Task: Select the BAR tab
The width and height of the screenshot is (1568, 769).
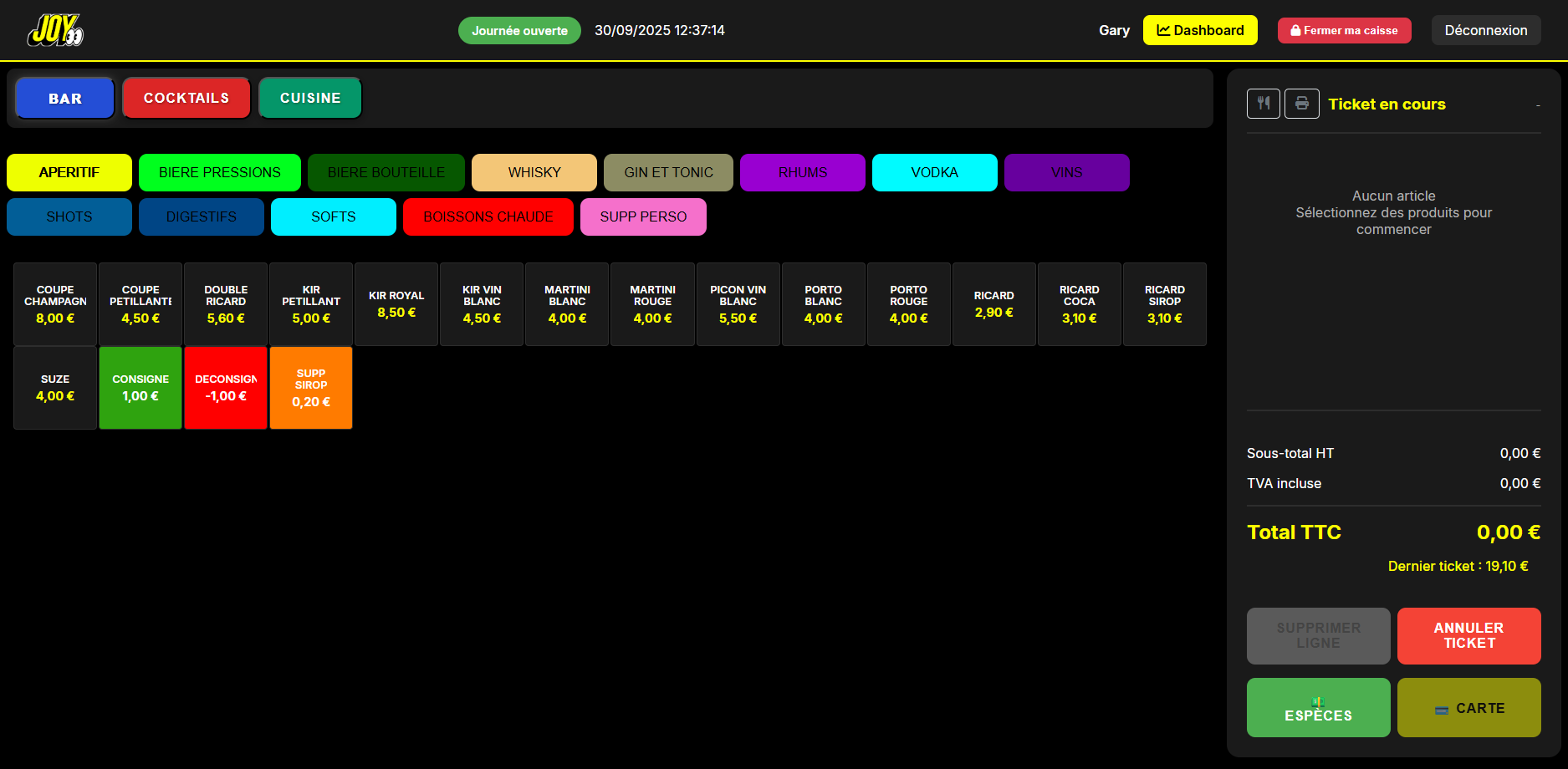Action: tap(65, 99)
